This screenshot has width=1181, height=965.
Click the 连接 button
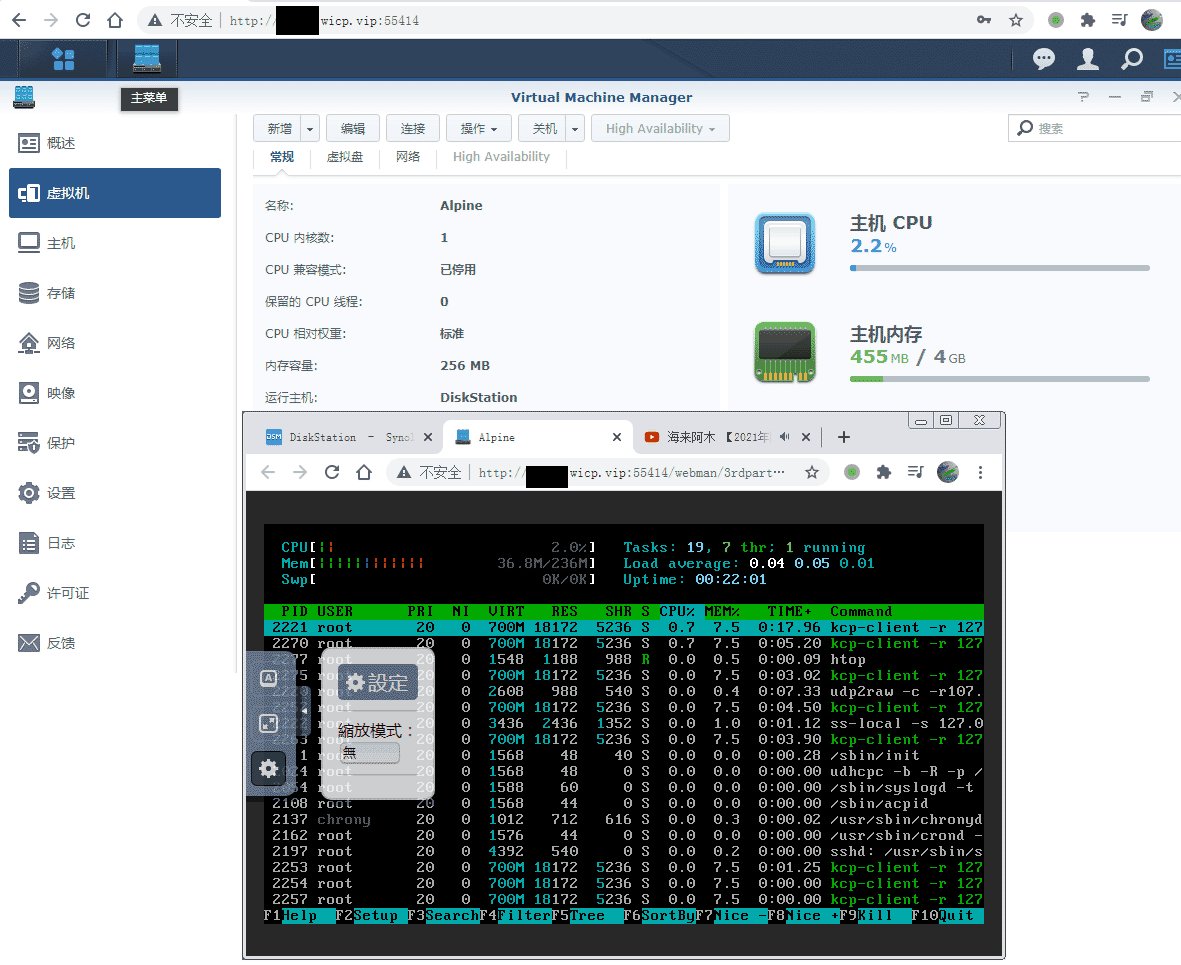413,129
